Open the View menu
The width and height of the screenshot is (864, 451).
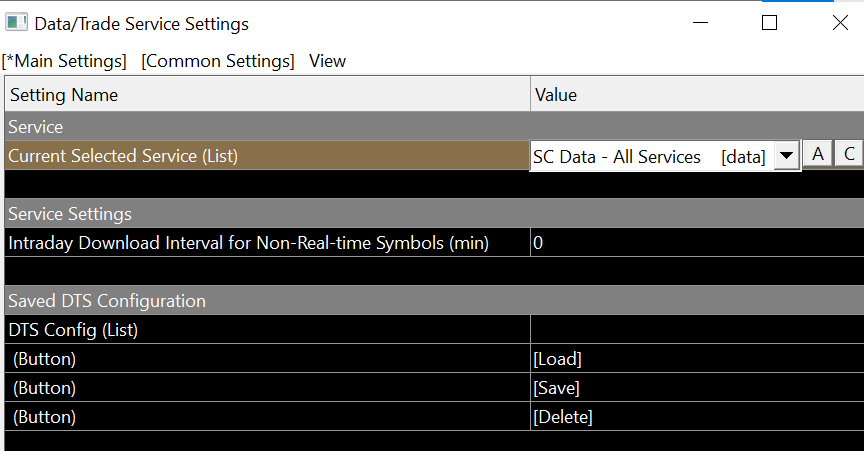pyautogui.click(x=327, y=61)
